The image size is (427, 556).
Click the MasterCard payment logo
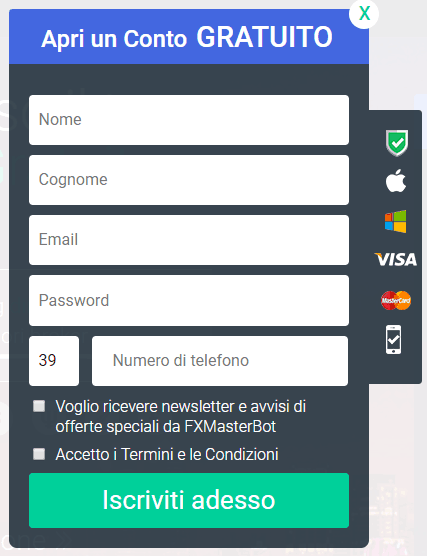(x=396, y=300)
